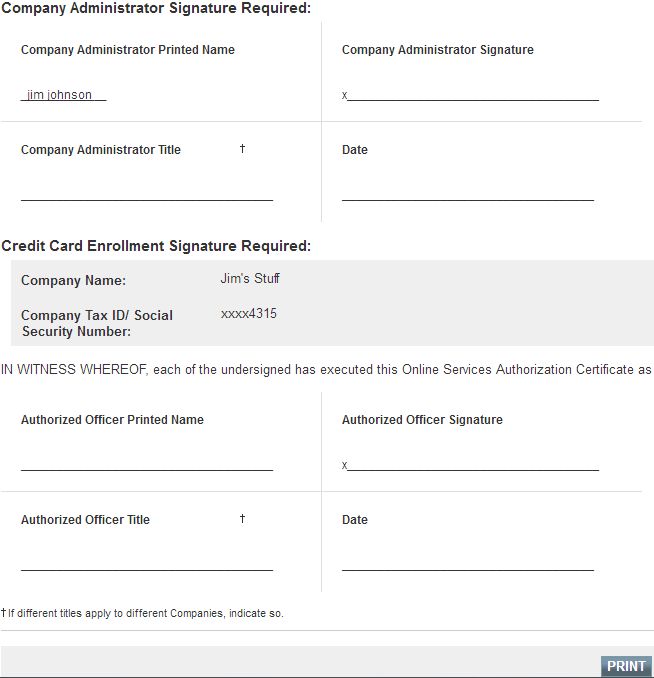Click the x mark on Authorized Officer Signature
The width and height of the screenshot is (654, 678).
344,465
